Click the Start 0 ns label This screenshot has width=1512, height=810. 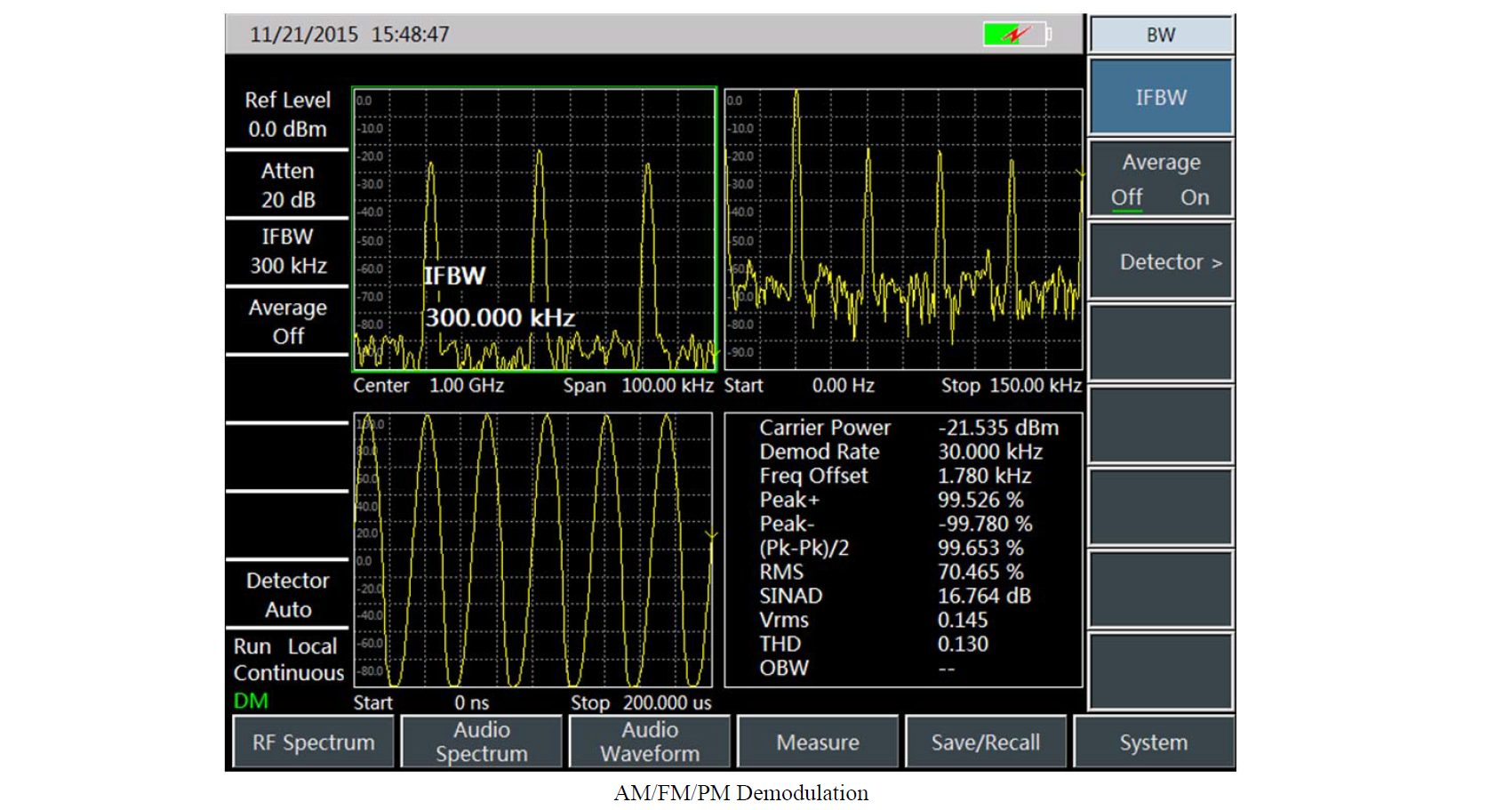pos(421,702)
